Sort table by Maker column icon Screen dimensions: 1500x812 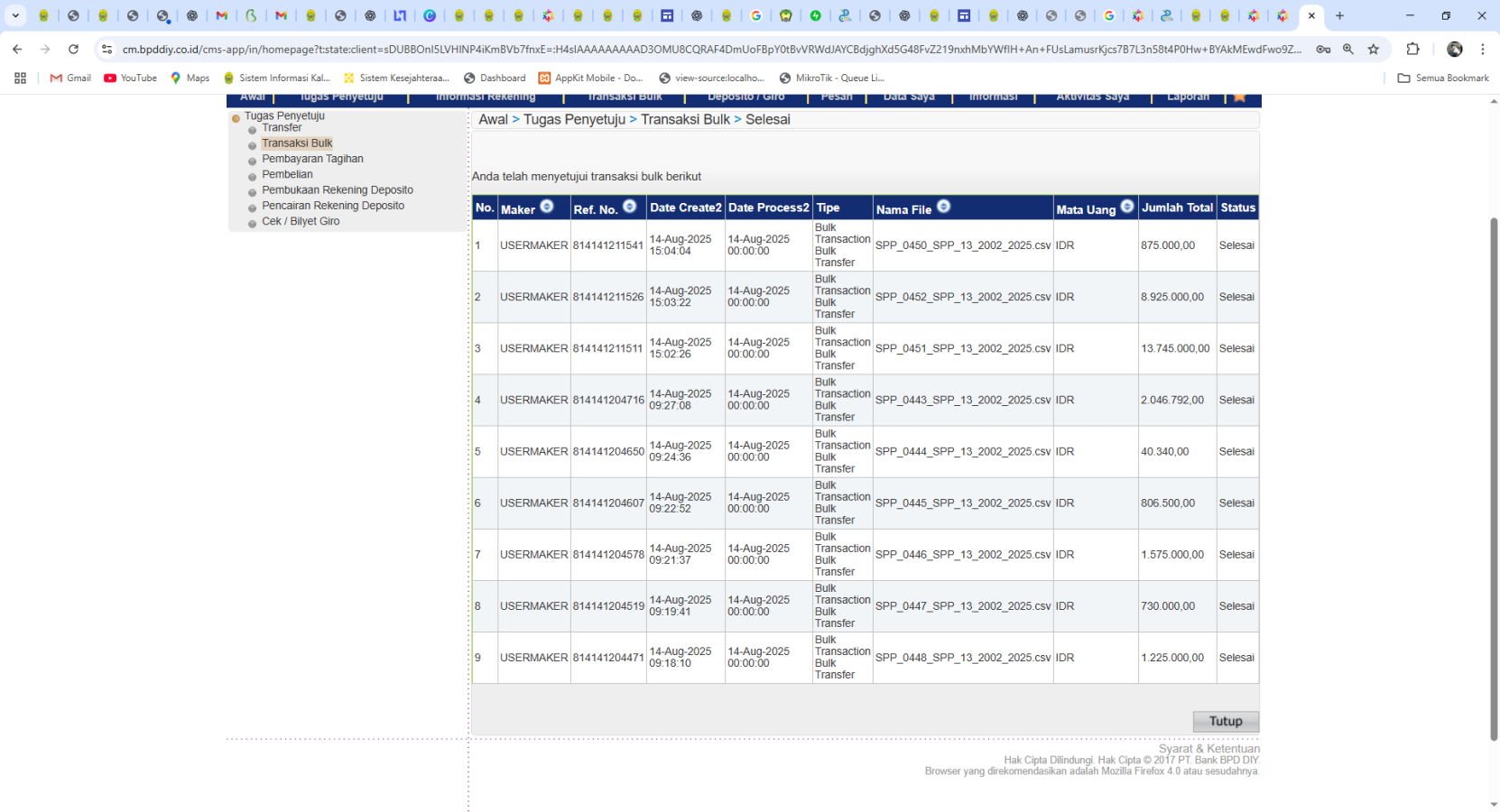pyautogui.click(x=547, y=207)
